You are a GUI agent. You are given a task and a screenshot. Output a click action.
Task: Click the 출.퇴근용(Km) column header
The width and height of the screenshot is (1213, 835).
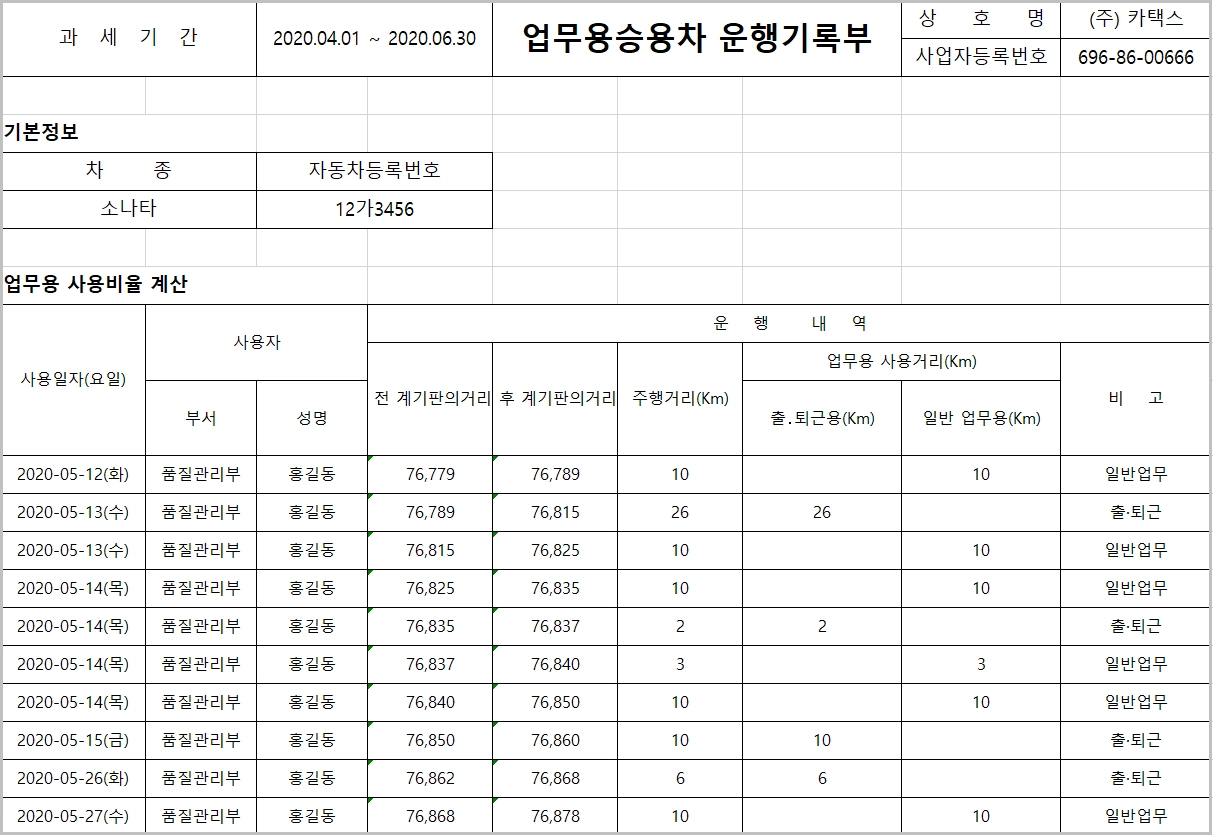[x=821, y=418]
